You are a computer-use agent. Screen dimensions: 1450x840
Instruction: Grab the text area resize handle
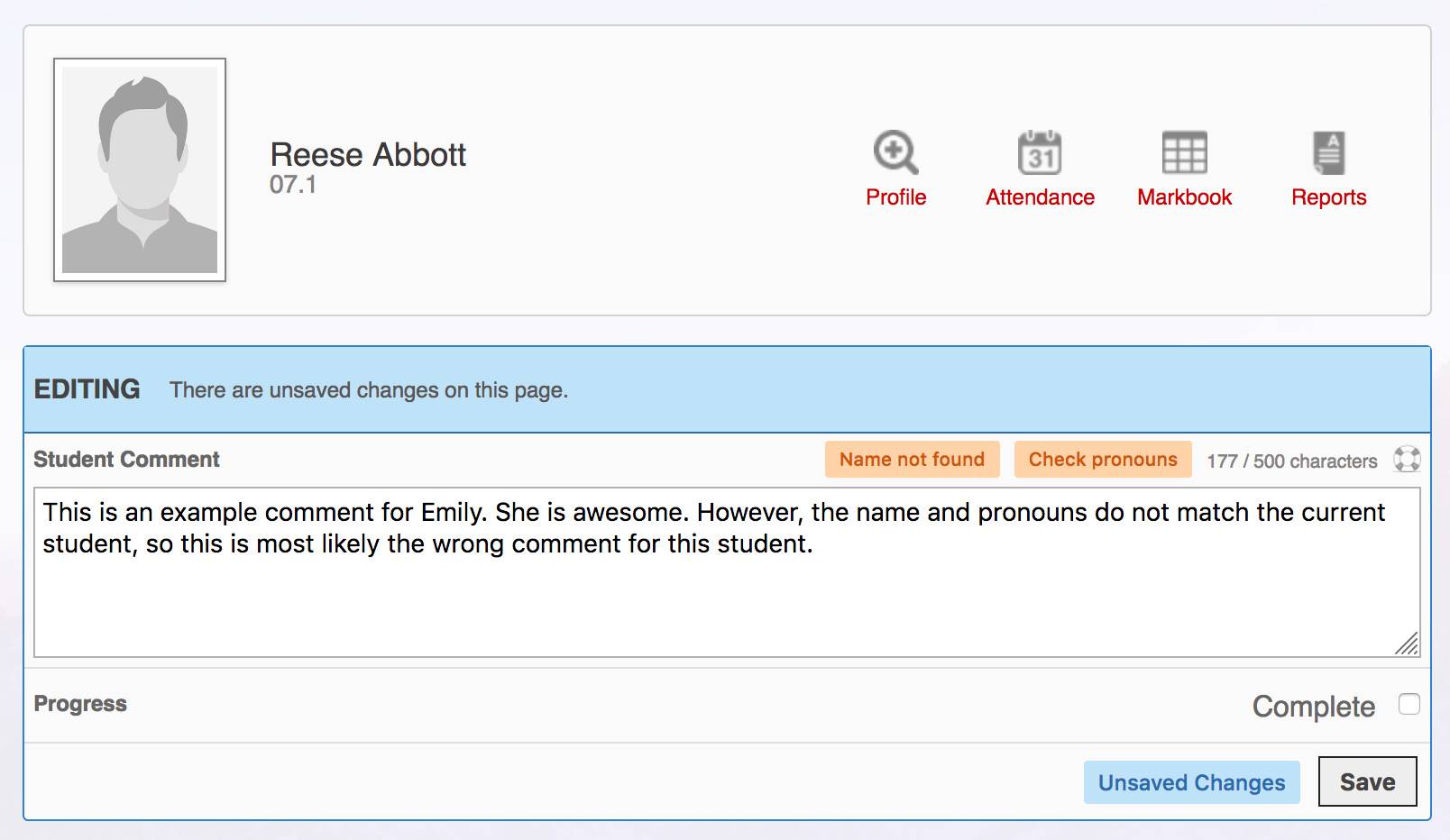pos(1408,644)
